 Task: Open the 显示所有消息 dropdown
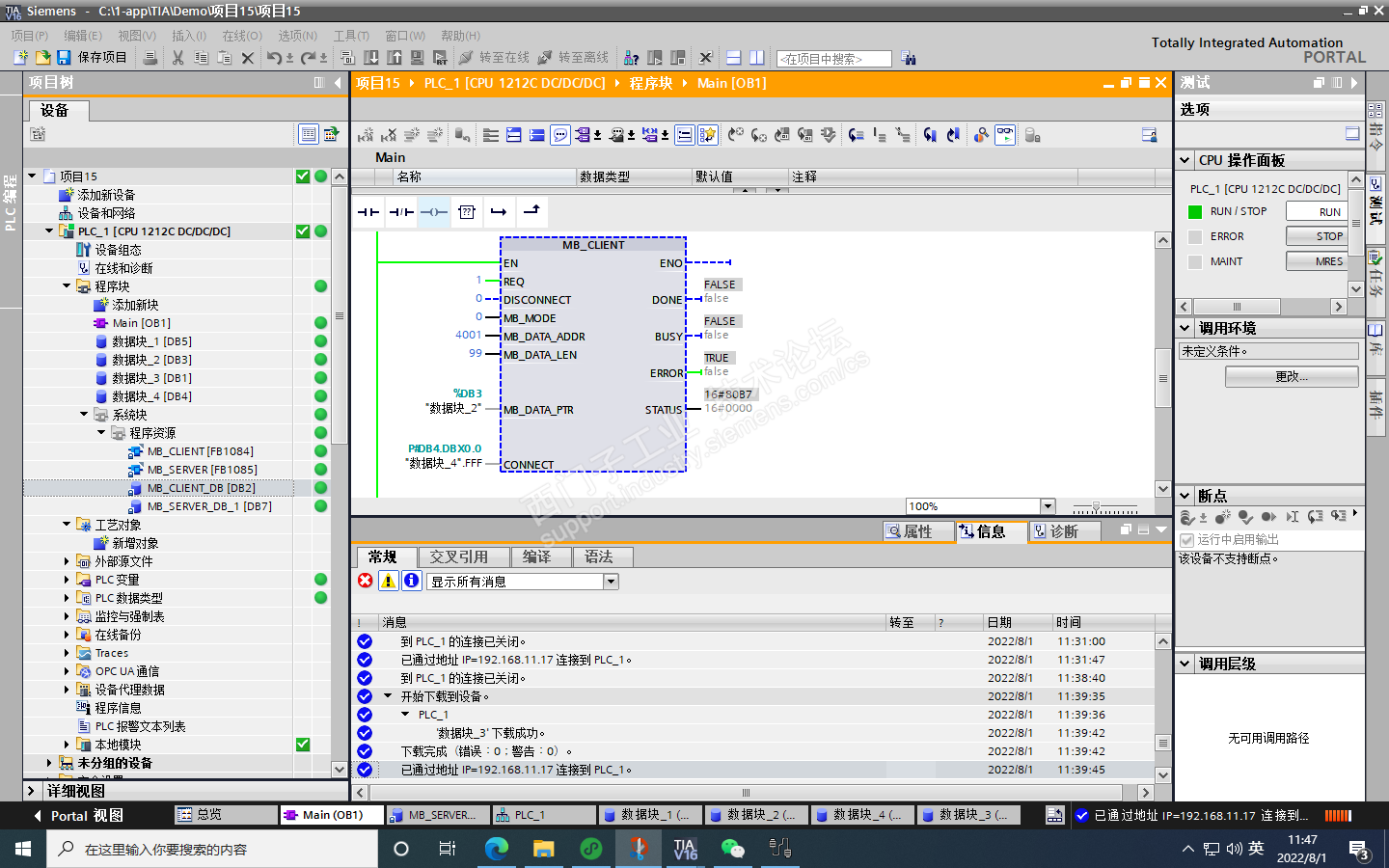coord(611,582)
